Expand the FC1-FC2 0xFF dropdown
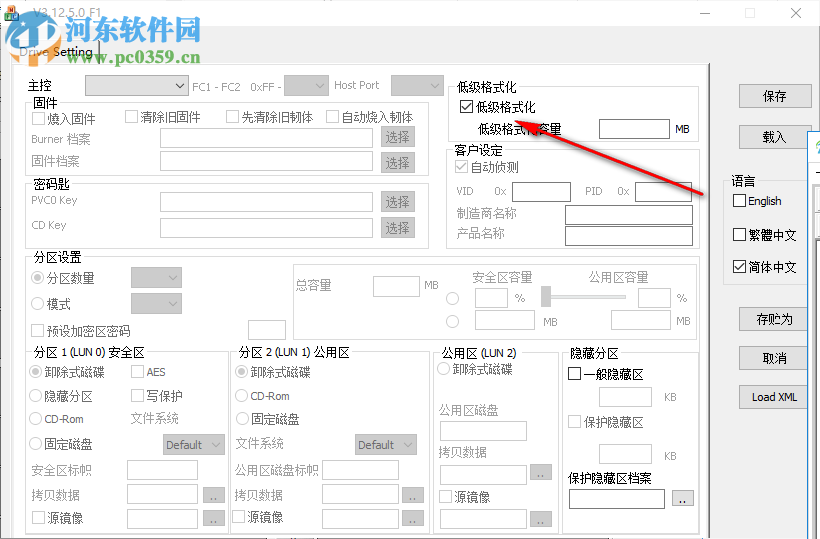Image resolution: width=820 pixels, height=539 pixels. pyautogui.click(x=306, y=86)
